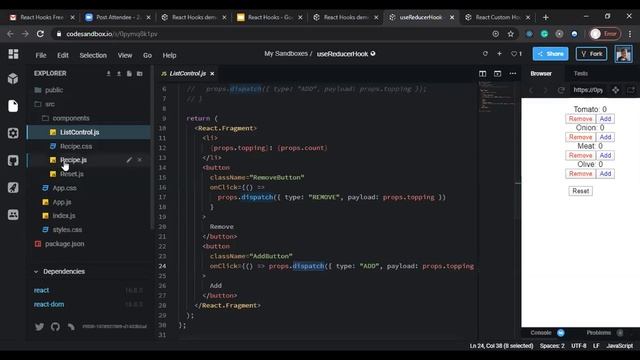Screen dimensions: 640x360
Task: Open the GitHub sidebar icon
Action: pyautogui.click(x=13, y=160)
